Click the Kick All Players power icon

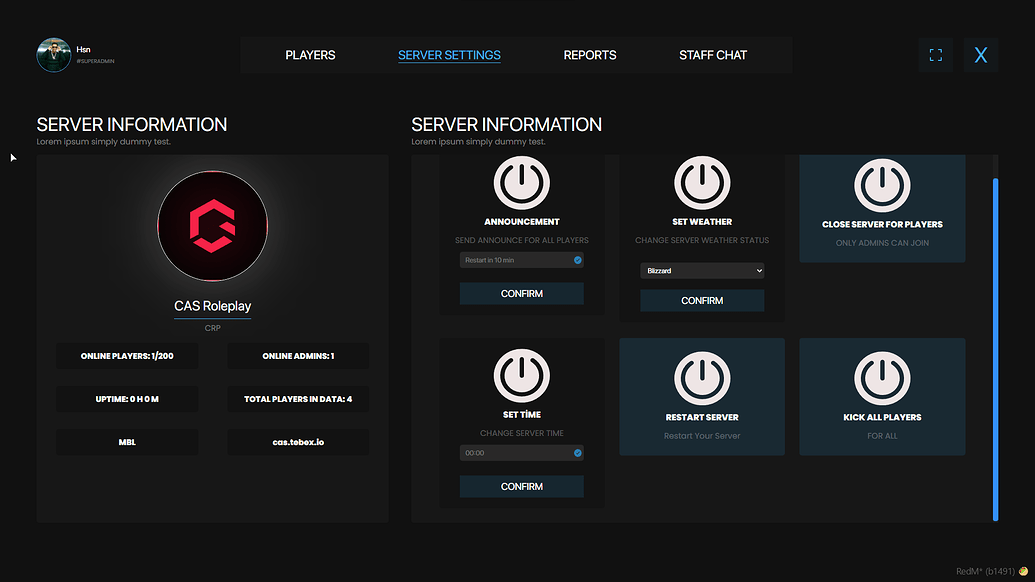click(x=882, y=376)
